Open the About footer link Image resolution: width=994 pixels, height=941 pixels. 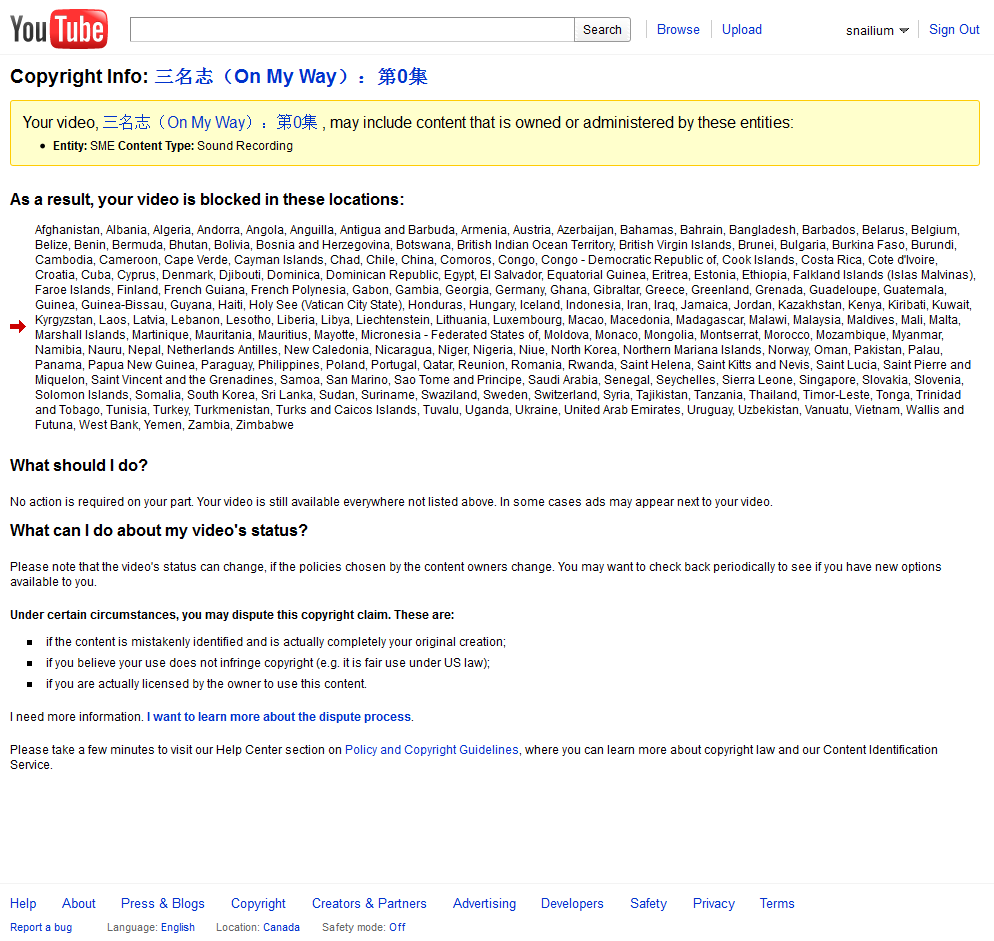(79, 903)
